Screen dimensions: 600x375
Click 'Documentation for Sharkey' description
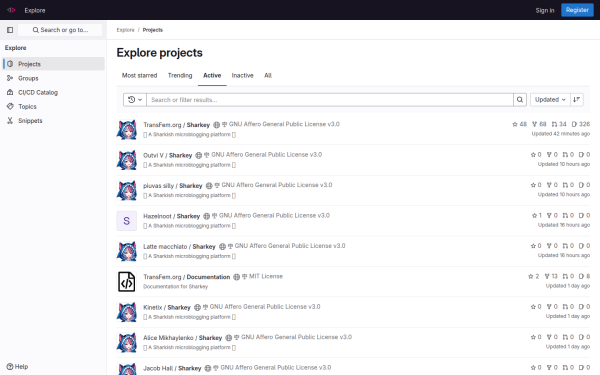(176, 287)
